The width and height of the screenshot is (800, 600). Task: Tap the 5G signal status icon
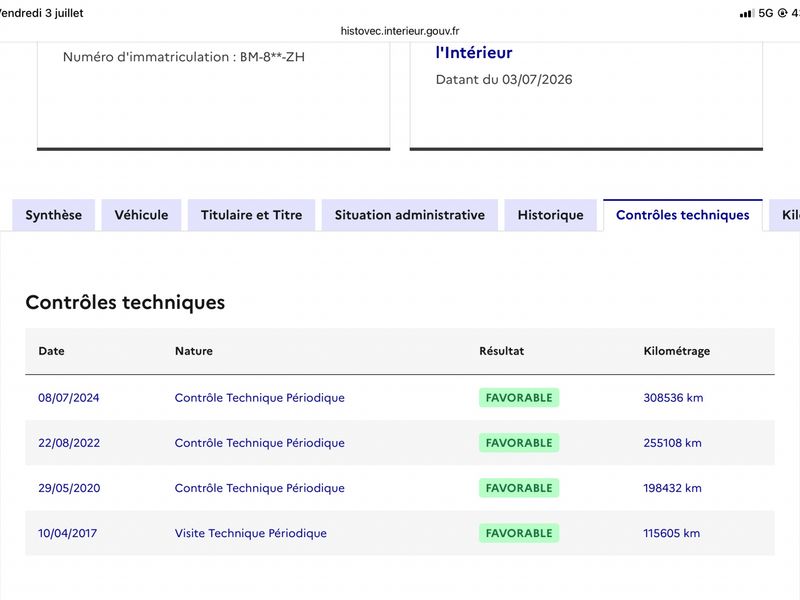coord(766,13)
